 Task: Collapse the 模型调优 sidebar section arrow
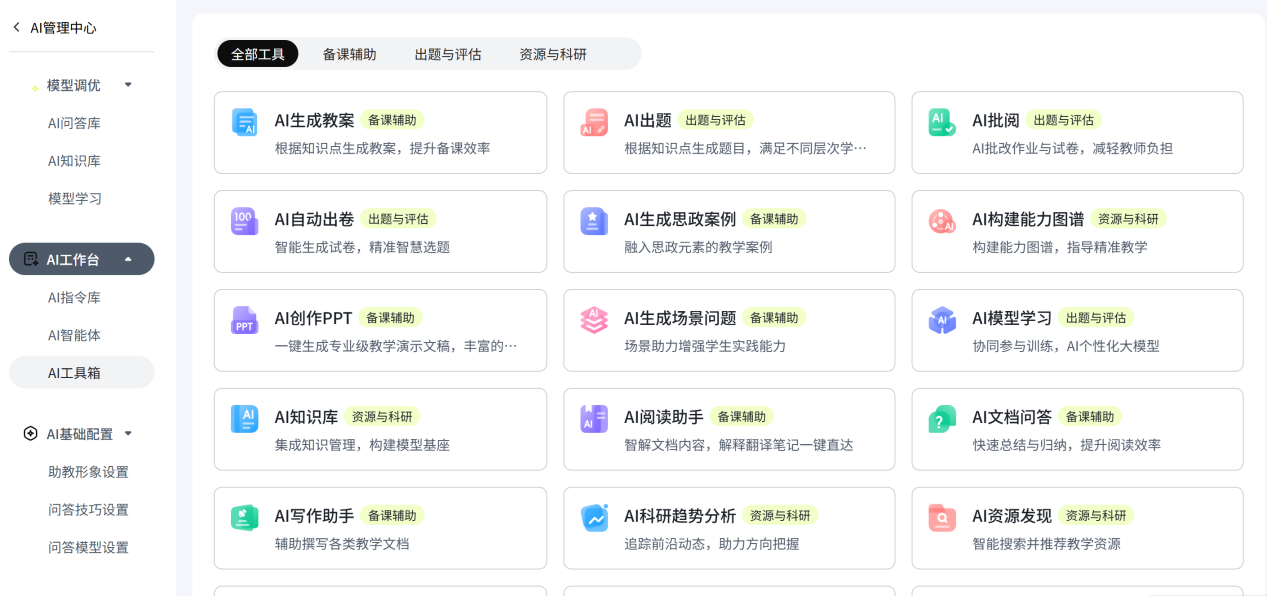(x=128, y=85)
